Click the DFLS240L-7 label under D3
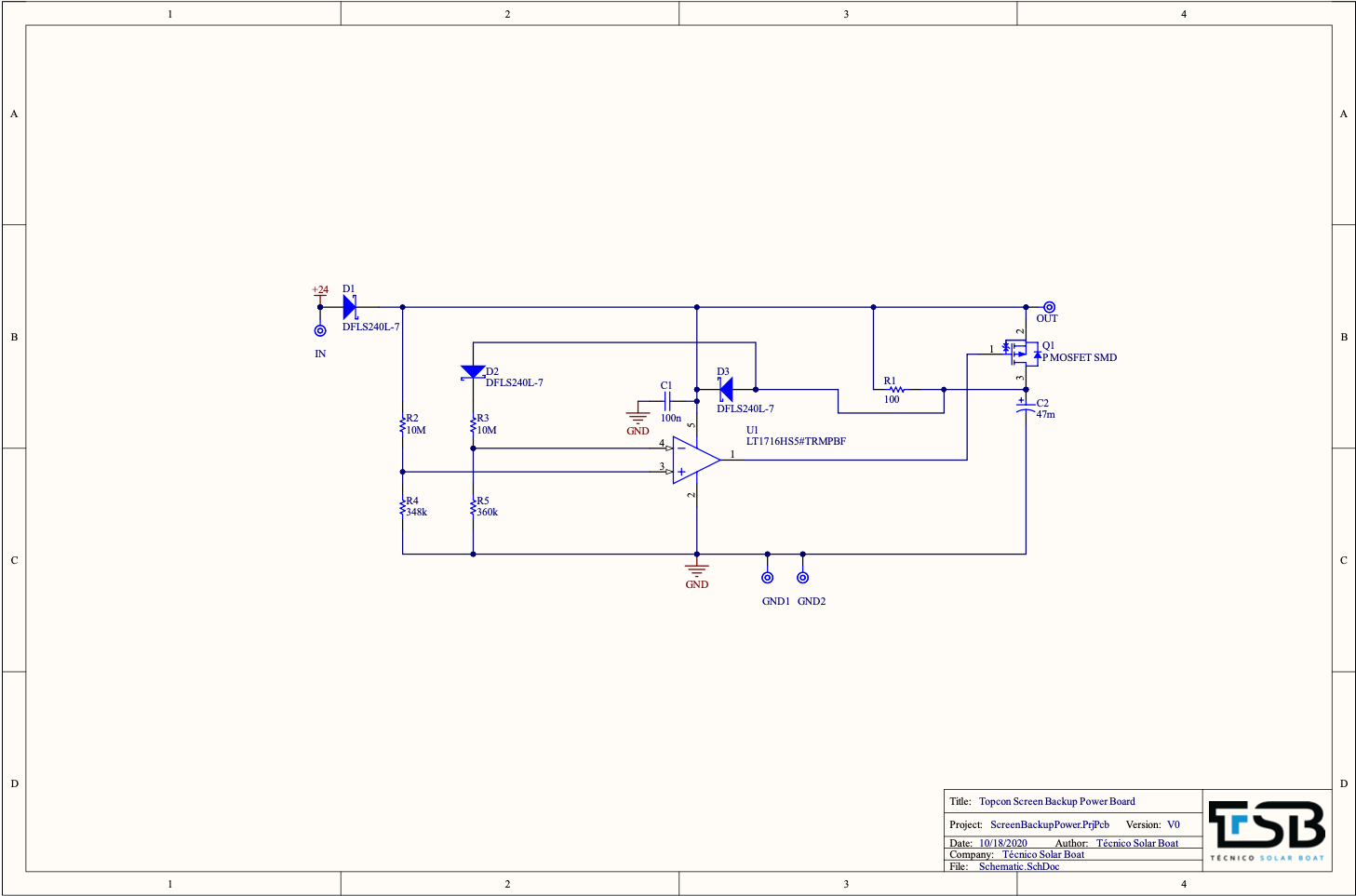1356x896 pixels. 745,408
